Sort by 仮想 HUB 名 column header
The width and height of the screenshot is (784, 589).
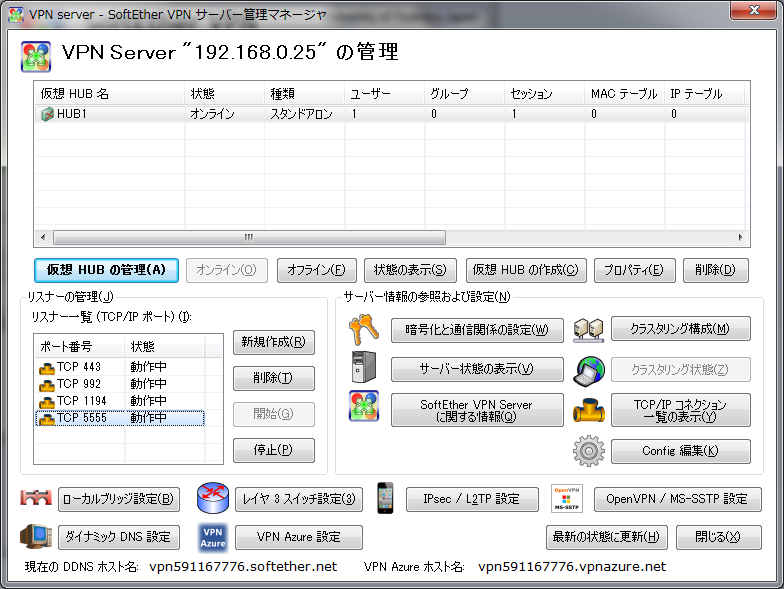(110, 94)
